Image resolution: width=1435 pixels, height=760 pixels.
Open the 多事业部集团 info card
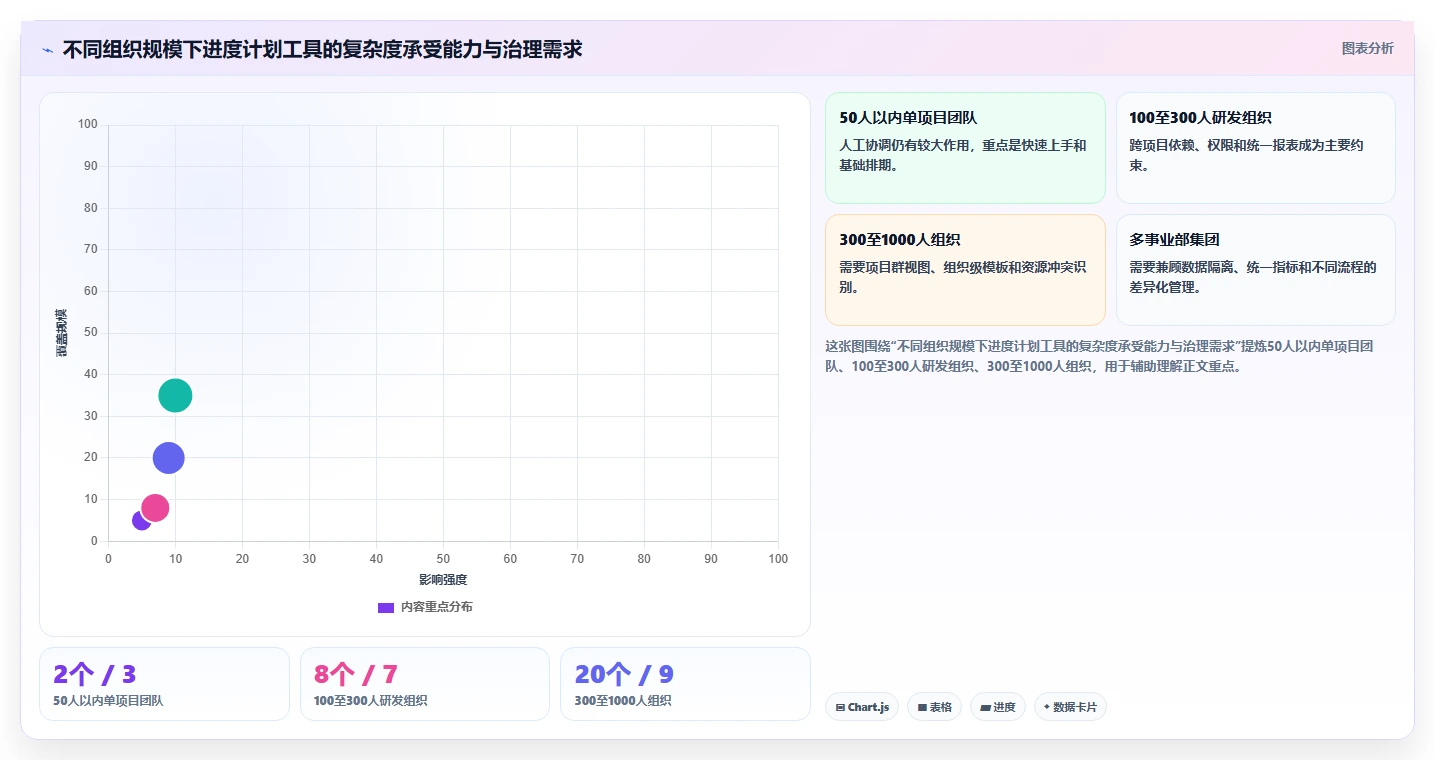tap(1255, 270)
